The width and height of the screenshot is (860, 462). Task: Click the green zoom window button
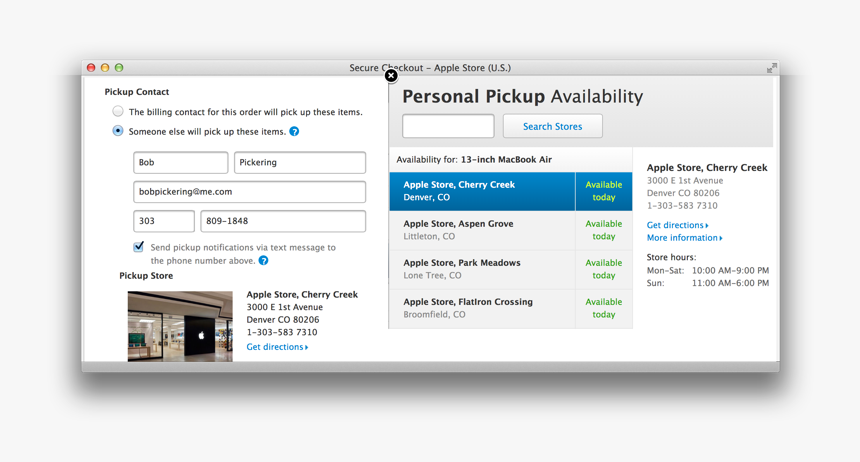tap(119, 68)
